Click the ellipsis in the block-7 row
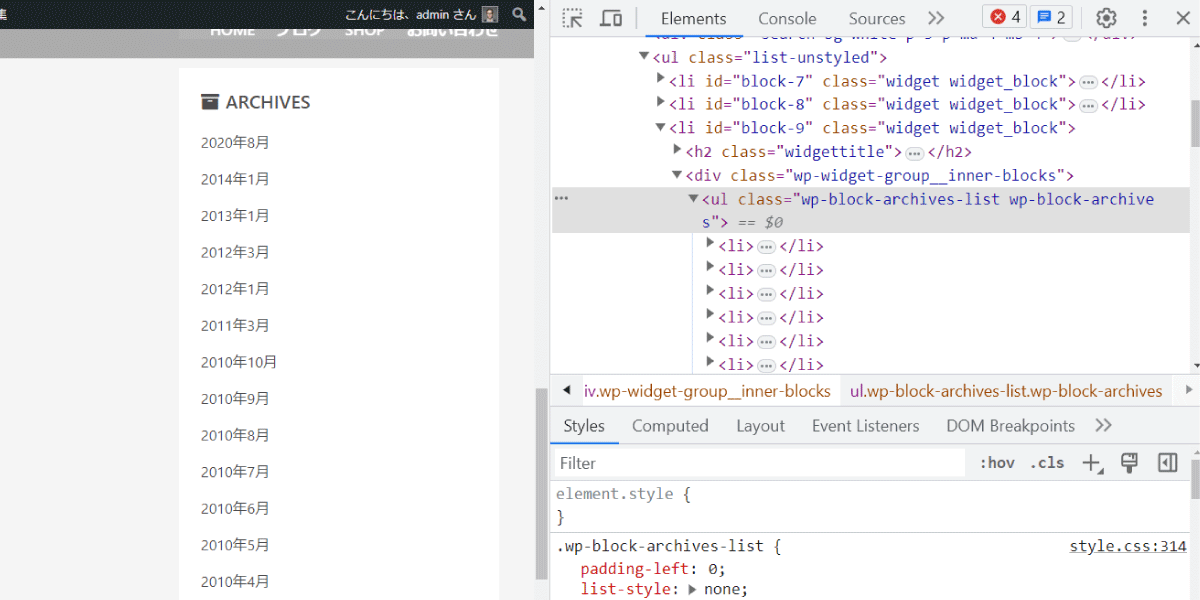Image resolution: width=1200 pixels, height=600 pixels. 1088,82
